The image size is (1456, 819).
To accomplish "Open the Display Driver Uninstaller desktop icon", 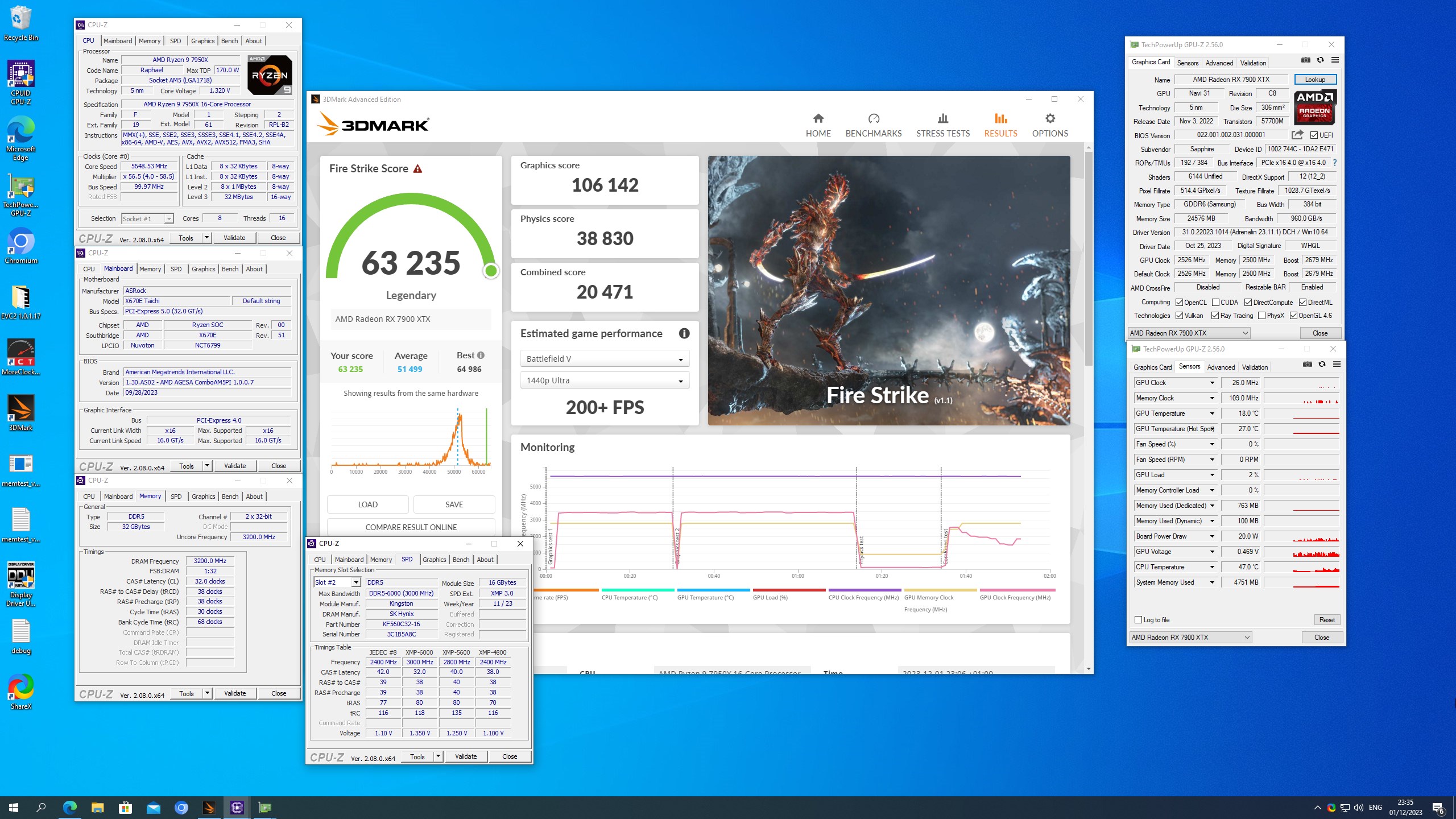I will point(21,584).
